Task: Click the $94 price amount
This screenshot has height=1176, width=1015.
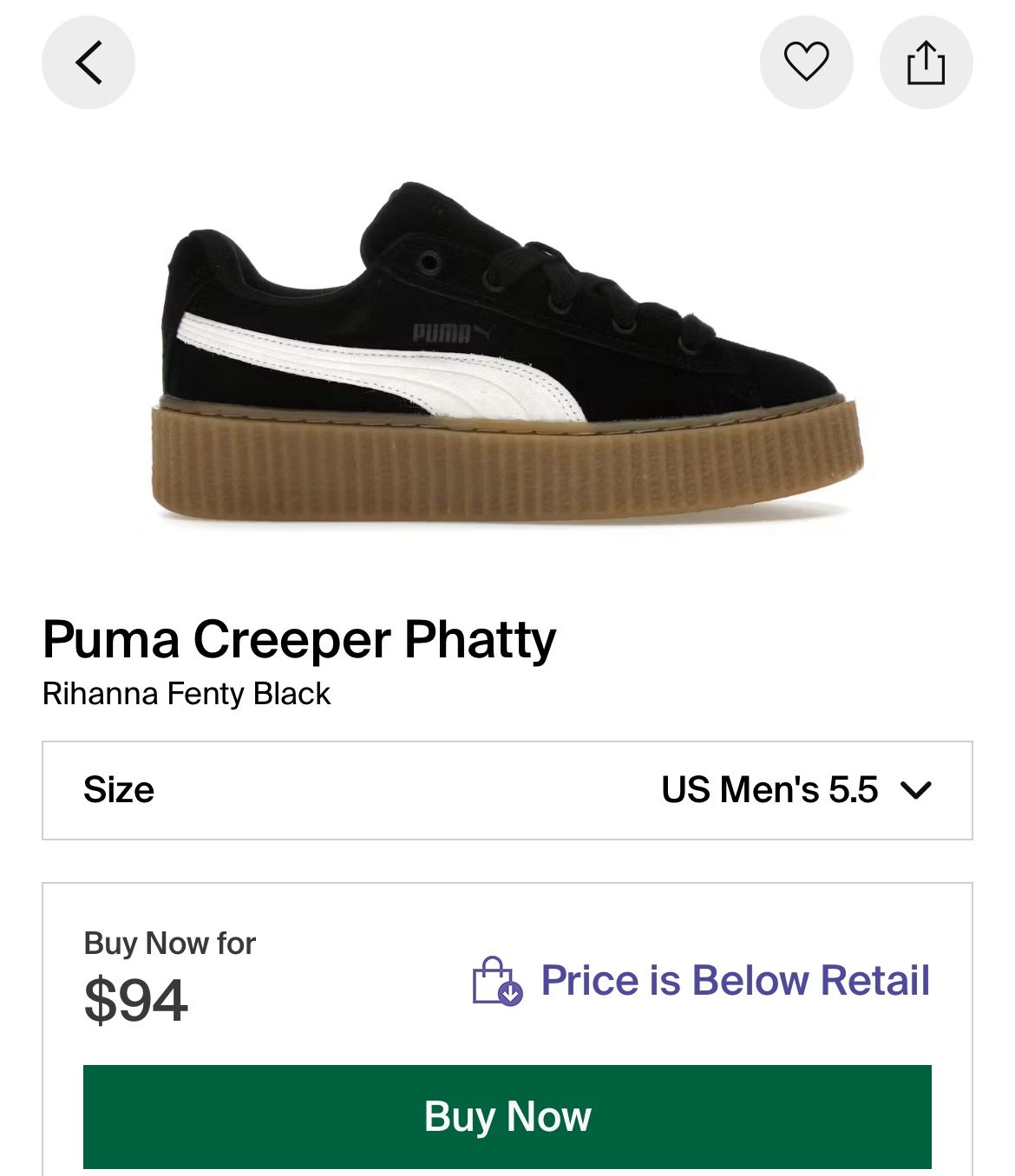Action: 136,1000
